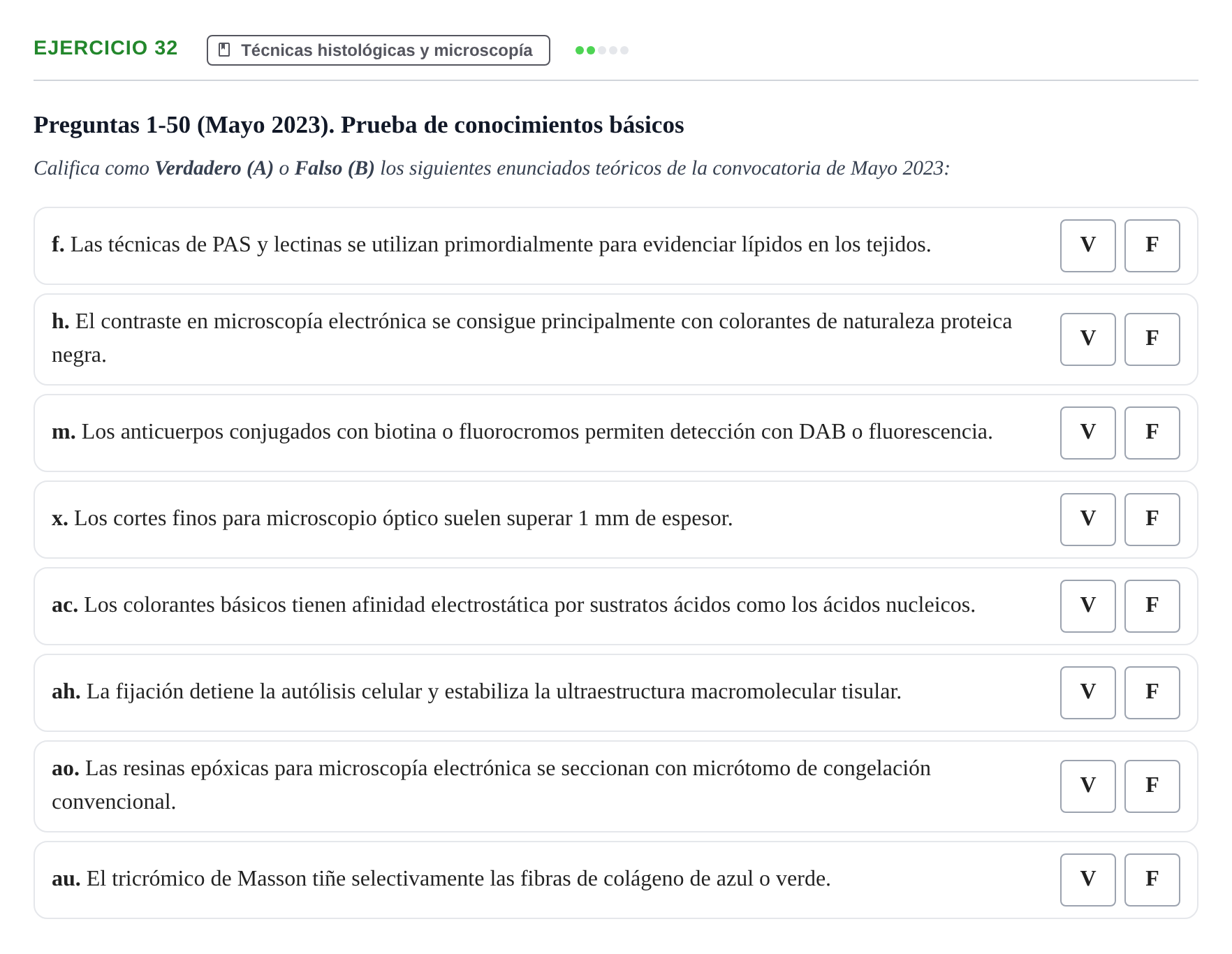The width and height of the screenshot is (1232, 954).
Task: Click statement text about anticuerpos conjugados con biotina
Action: tap(522, 432)
